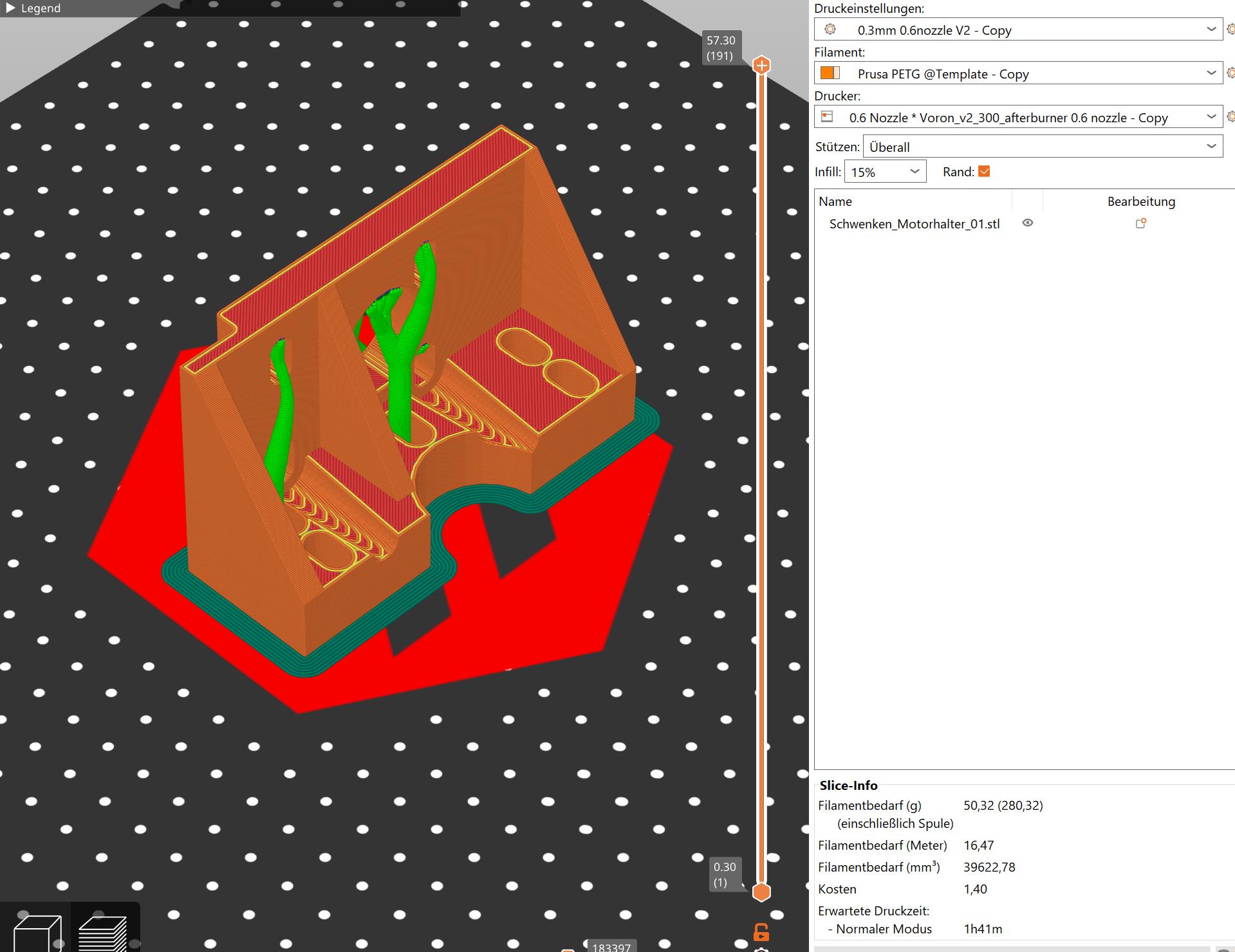Click the orange unlock padlock icon
The width and height of the screenshot is (1235, 952).
pyautogui.click(x=761, y=932)
